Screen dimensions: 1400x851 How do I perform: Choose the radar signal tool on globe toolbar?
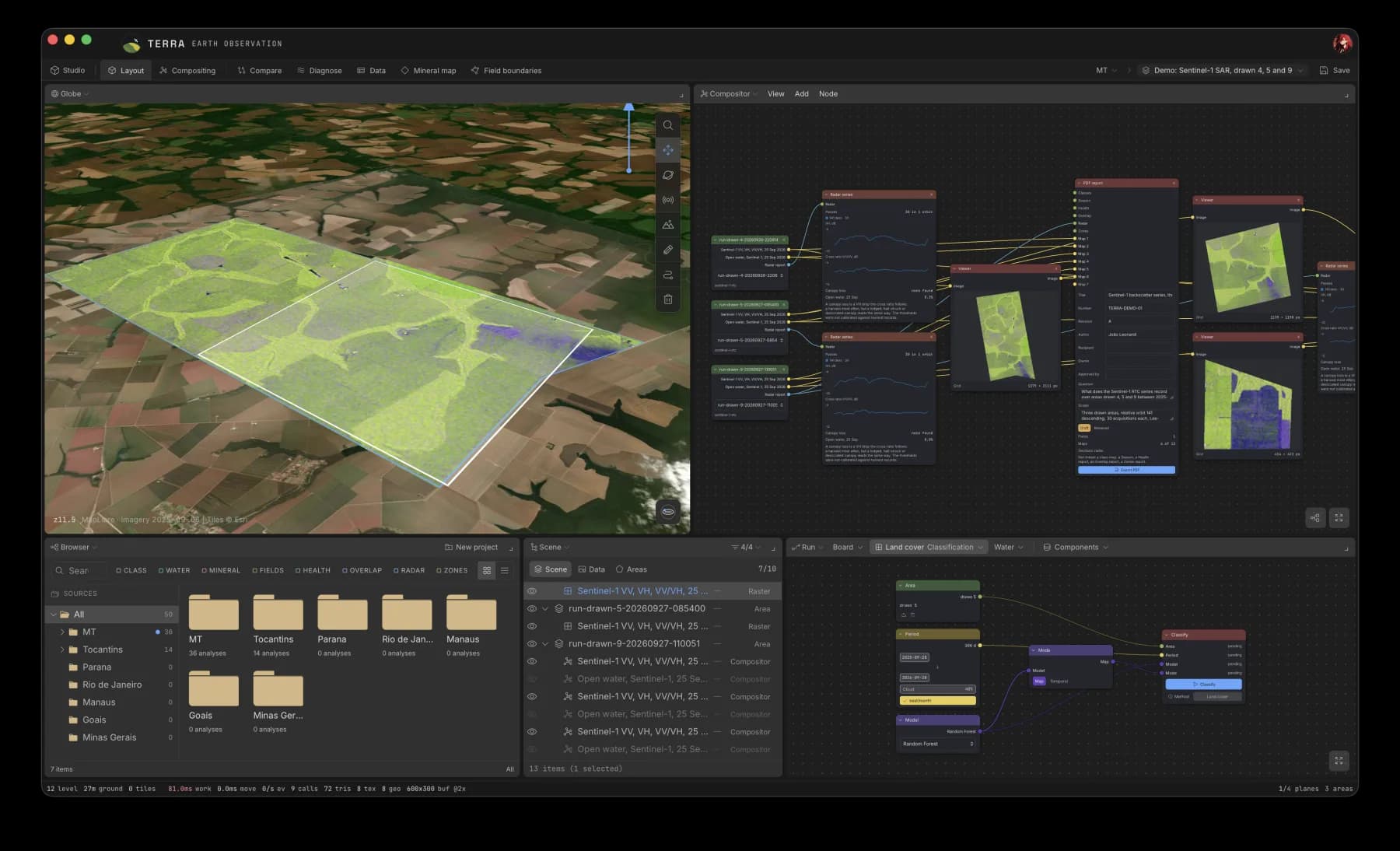click(x=668, y=200)
